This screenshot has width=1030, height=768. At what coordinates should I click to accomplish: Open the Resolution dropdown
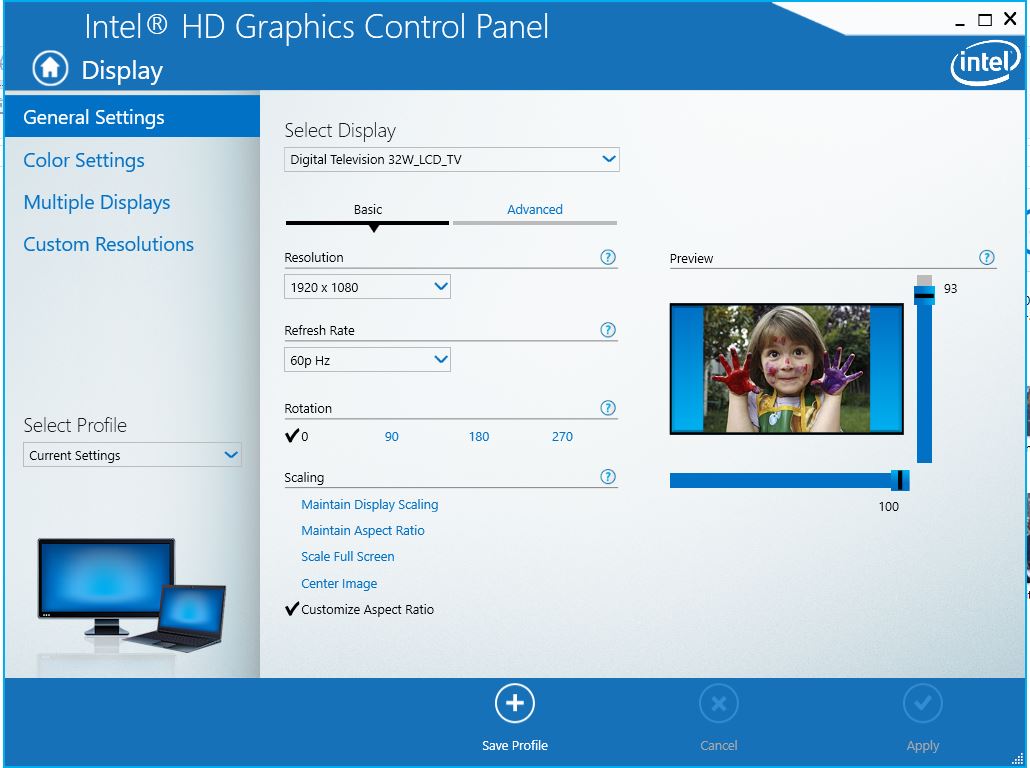[367, 286]
